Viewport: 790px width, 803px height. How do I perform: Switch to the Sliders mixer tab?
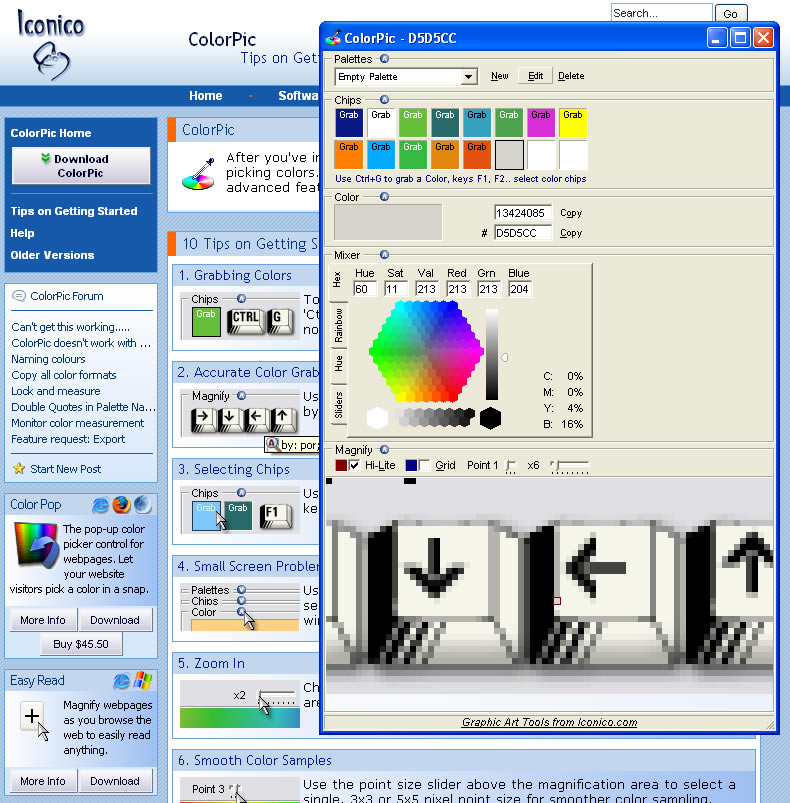pos(338,405)
